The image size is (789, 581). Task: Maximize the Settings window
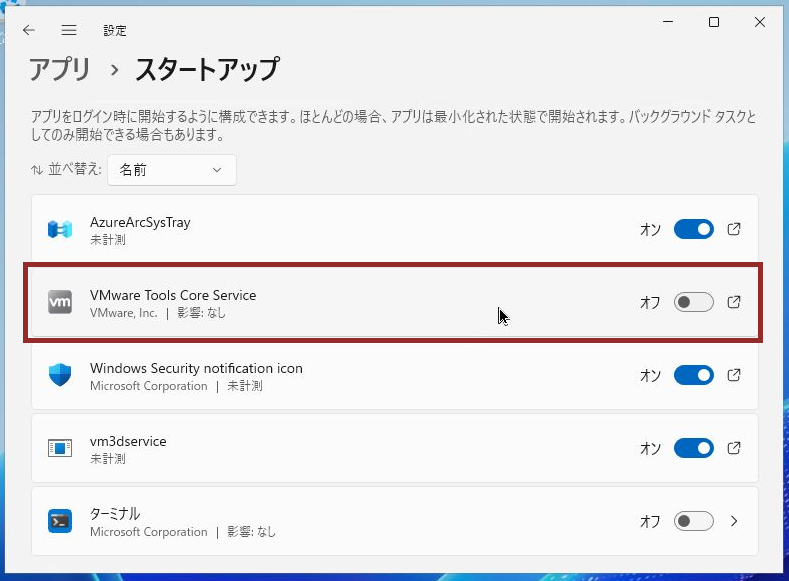714,23
